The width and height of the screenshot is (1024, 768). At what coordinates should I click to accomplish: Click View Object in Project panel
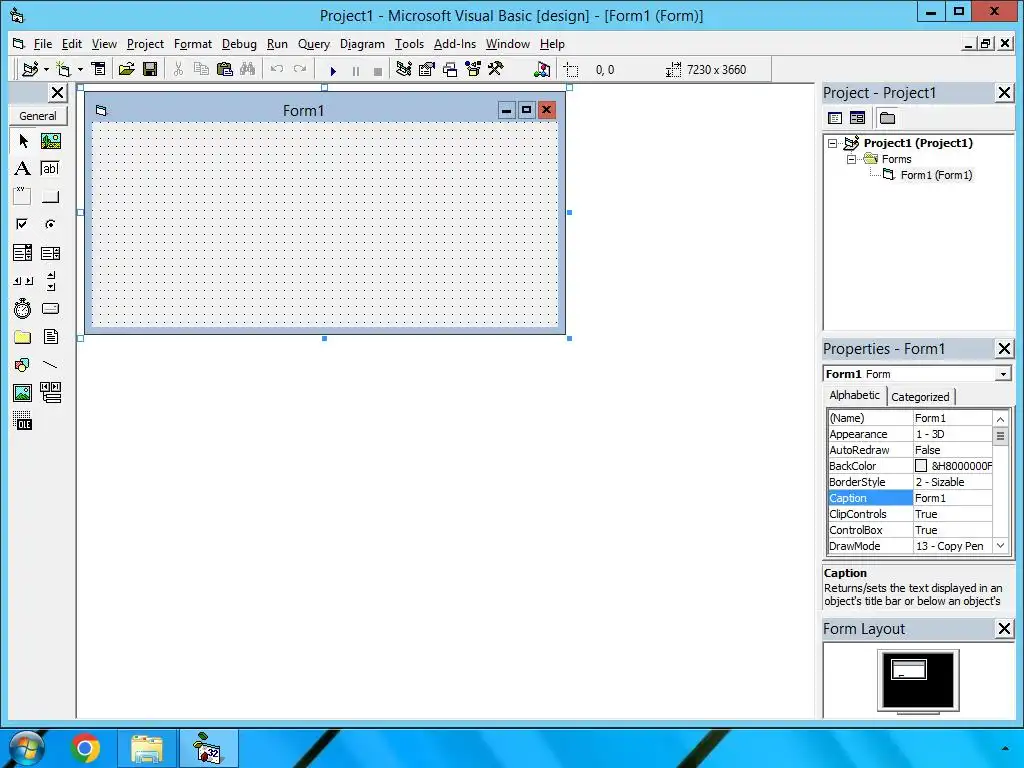[857, 118]
